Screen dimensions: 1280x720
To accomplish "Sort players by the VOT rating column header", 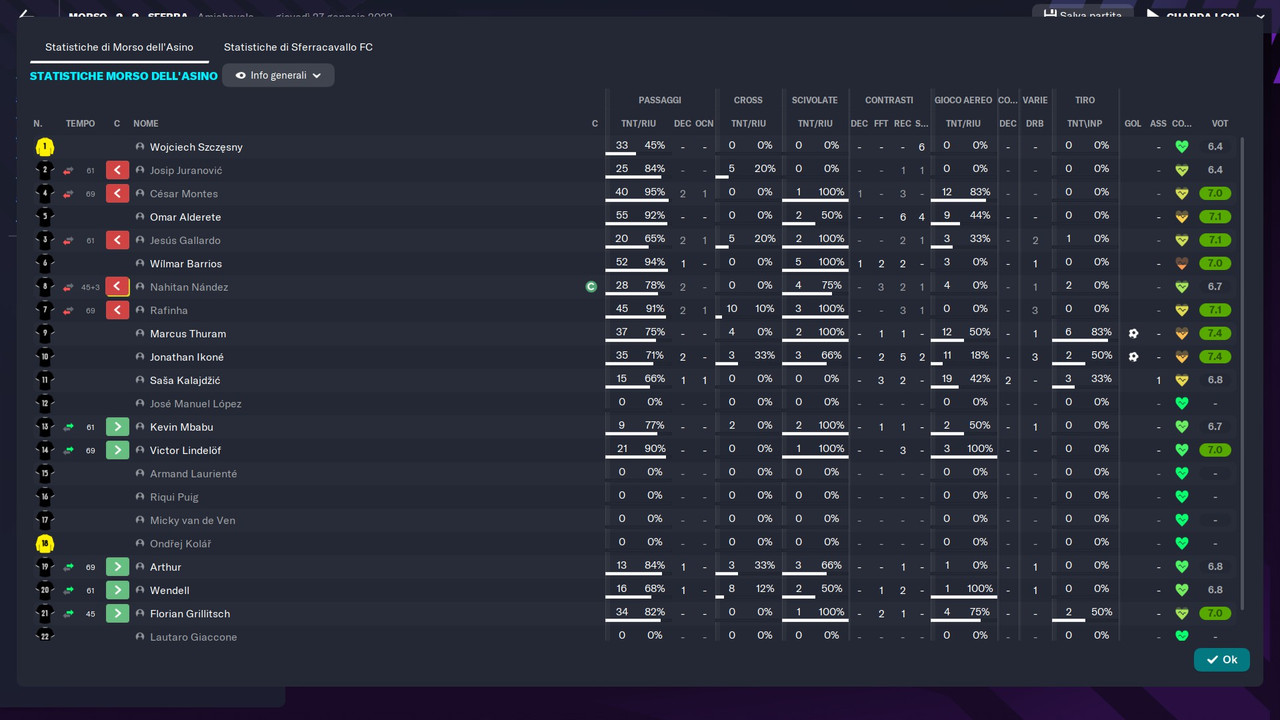I will (1220, 124).
